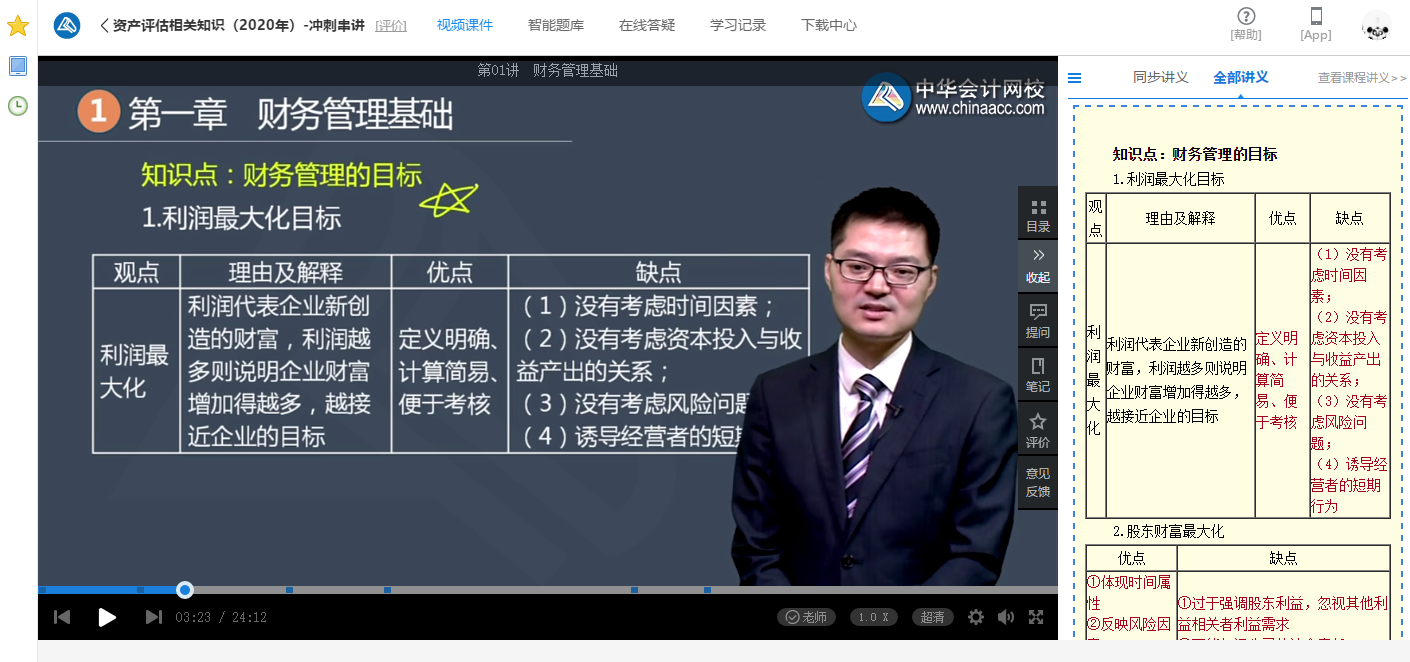The image size is (1410, 662).
Task: Click the 查看课程讲义 link
Action: (1361, 78)
